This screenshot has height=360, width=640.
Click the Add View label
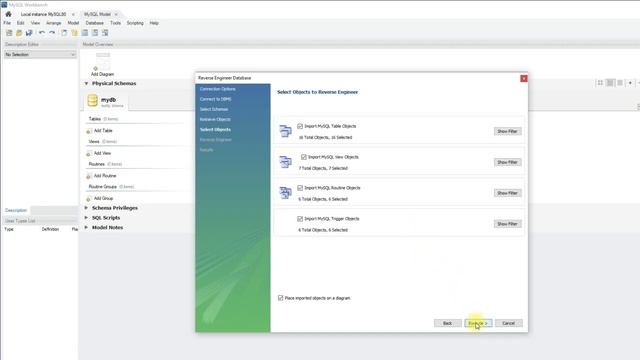click(x=102, y=153)
